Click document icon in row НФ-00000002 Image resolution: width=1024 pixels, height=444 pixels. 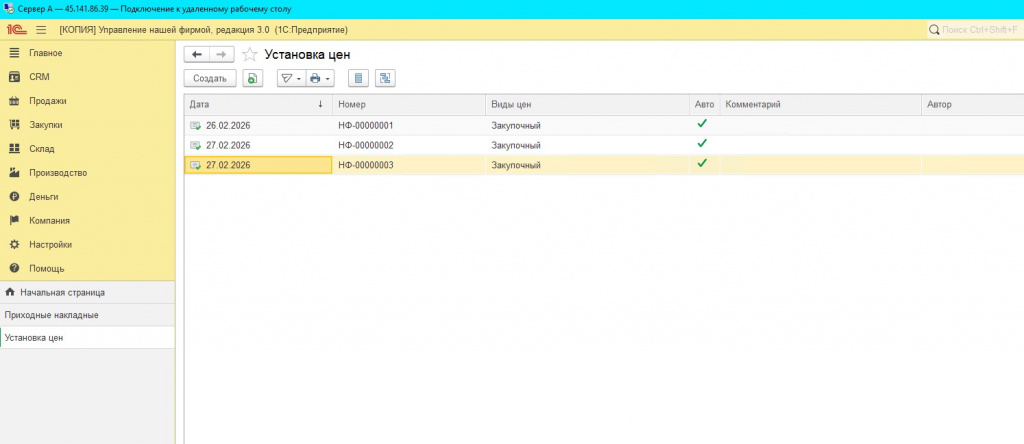(x=195, y=146)
